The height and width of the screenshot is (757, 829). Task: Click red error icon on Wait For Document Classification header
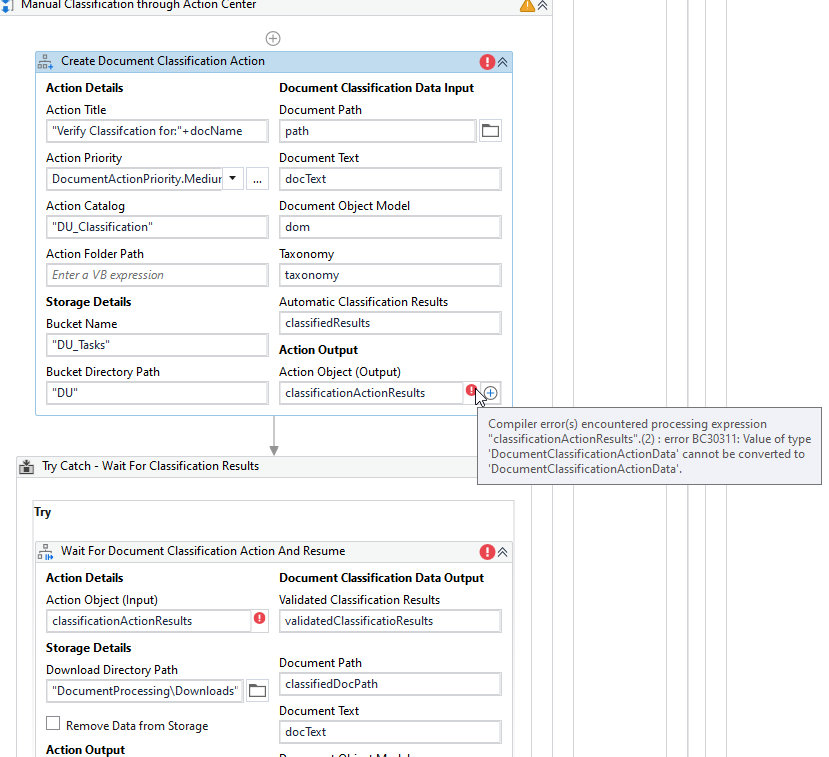click(x=487, y=552)
